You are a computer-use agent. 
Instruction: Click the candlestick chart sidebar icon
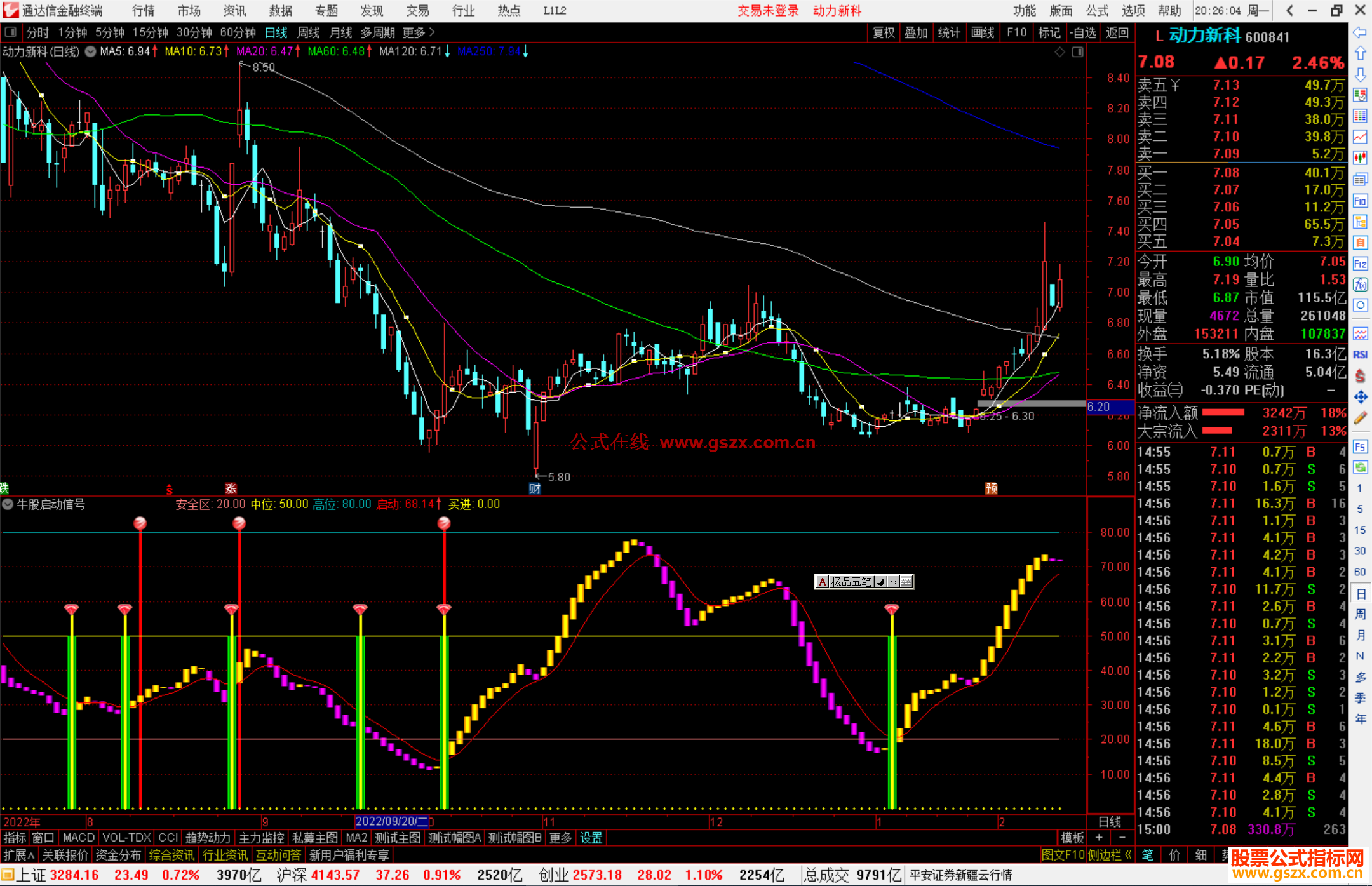point(1360,157)
